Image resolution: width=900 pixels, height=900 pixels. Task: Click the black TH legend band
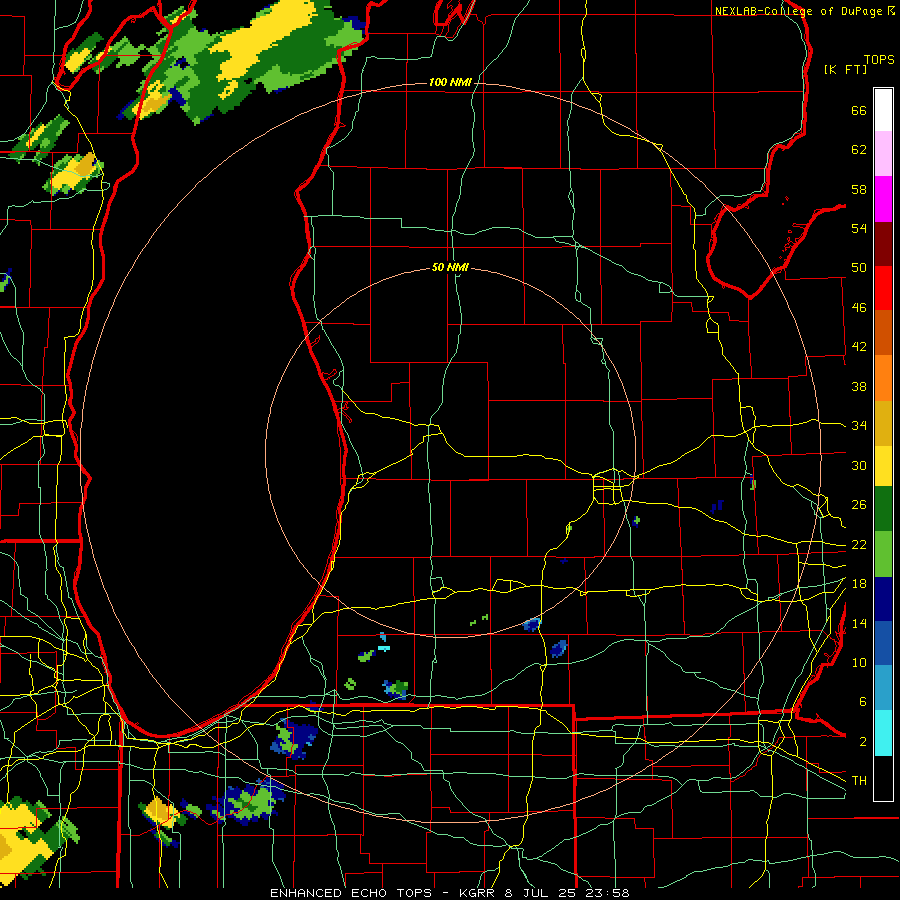(x=883, y=778)
